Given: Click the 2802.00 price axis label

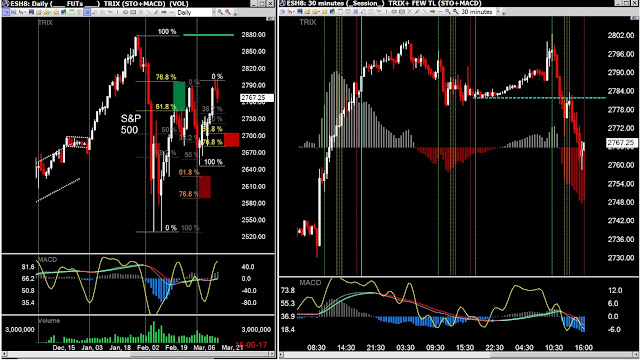Looking at the screenshot, I should (x=621, y=35).
